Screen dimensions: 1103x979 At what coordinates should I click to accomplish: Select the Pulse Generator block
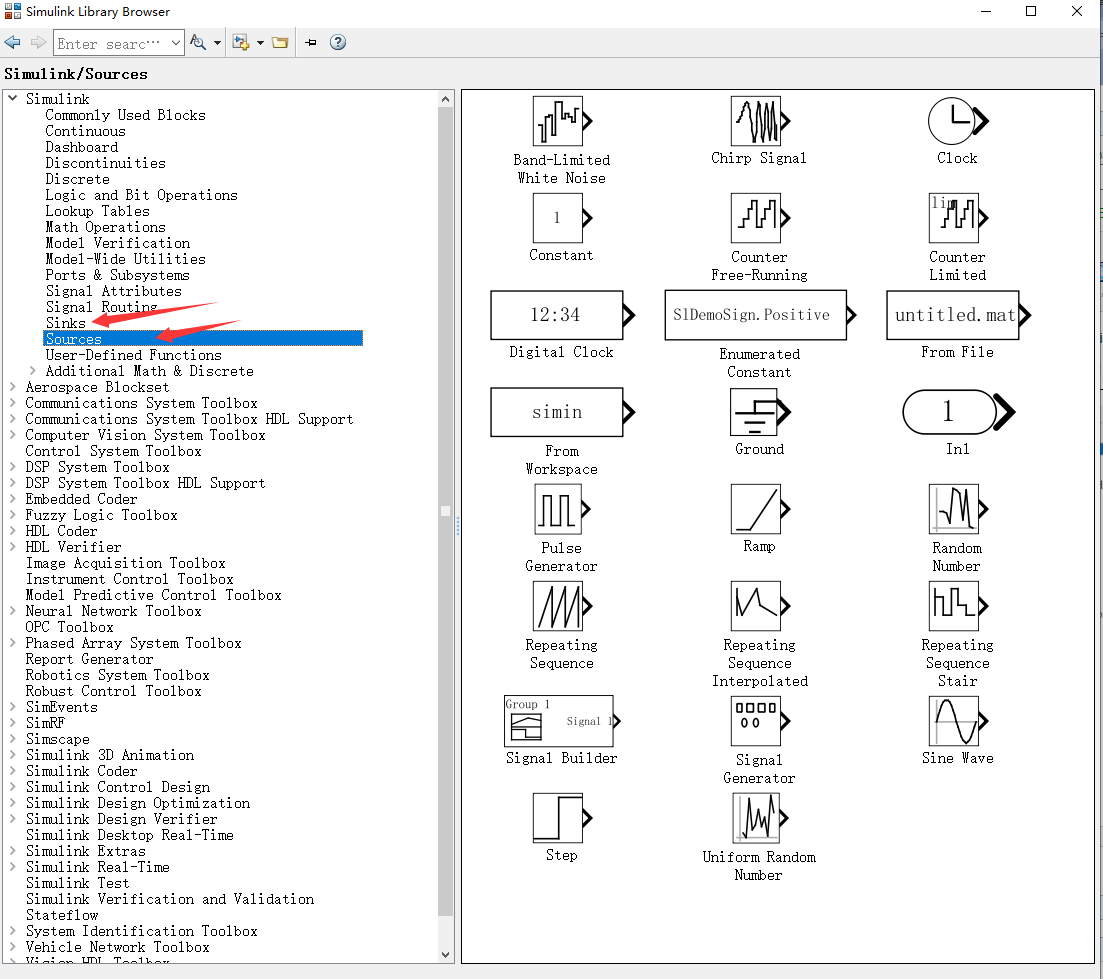pos(560,511)
